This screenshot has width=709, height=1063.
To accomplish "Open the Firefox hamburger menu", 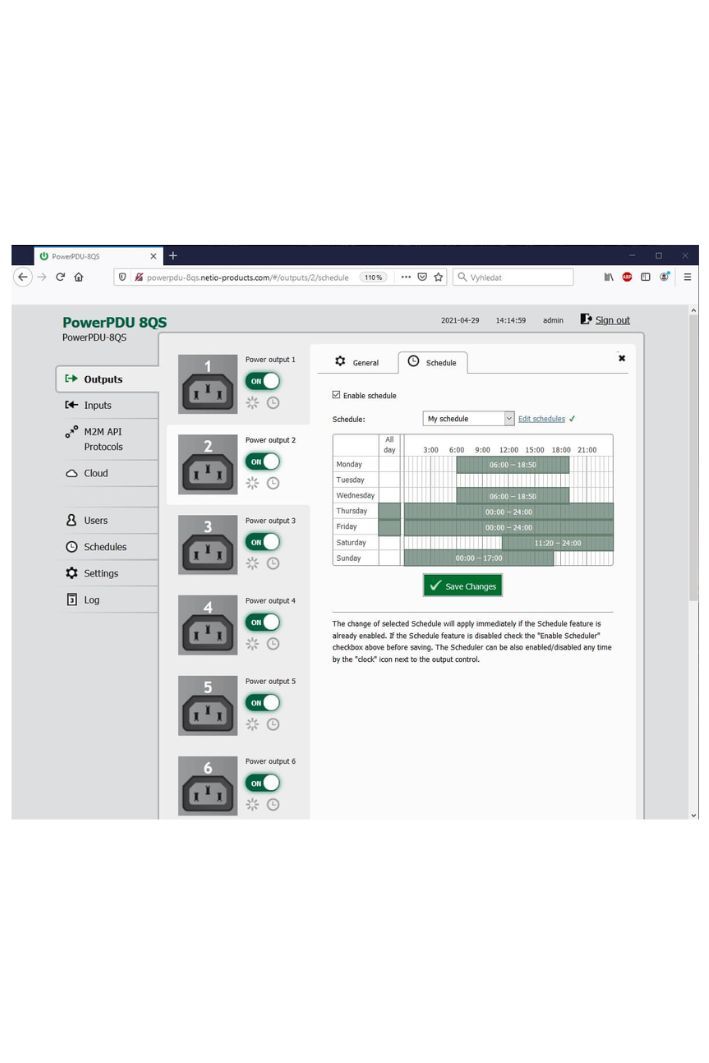I will pos(687,277).
